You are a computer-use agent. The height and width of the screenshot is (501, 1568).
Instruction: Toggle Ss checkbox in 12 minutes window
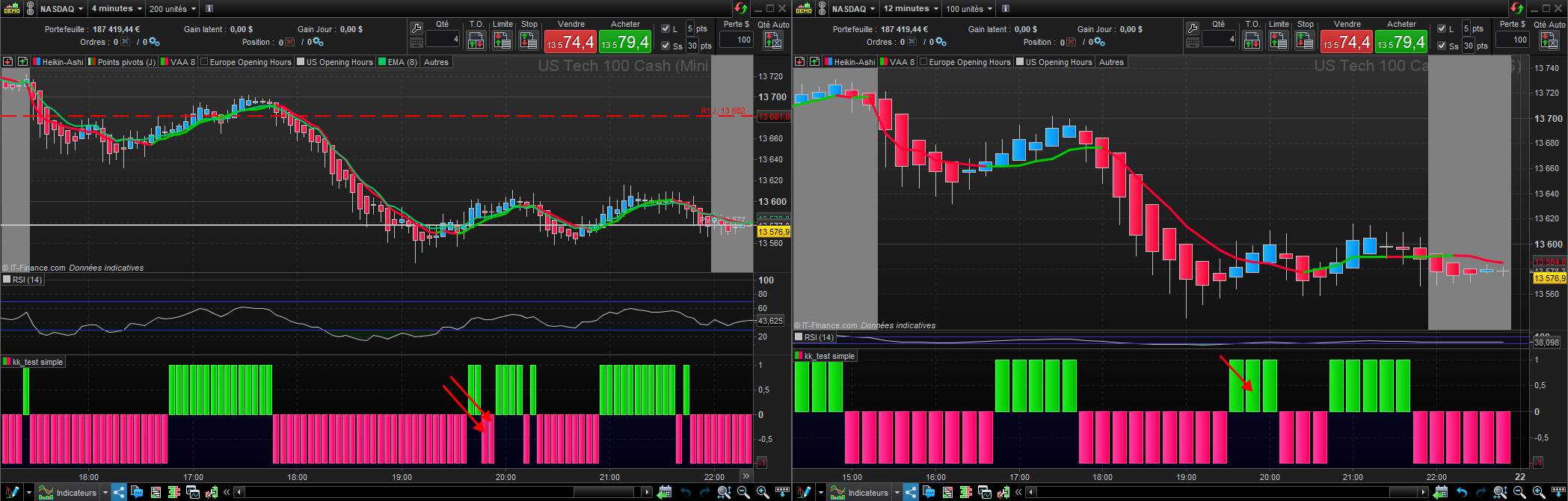pos(1442,46)
